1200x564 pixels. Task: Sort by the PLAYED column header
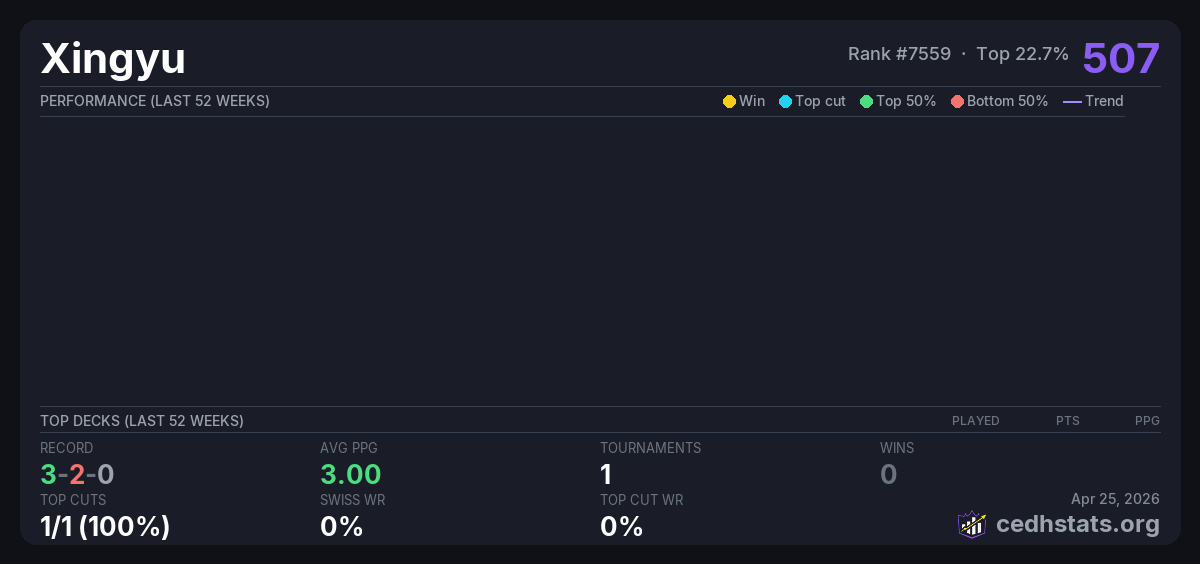975,421
